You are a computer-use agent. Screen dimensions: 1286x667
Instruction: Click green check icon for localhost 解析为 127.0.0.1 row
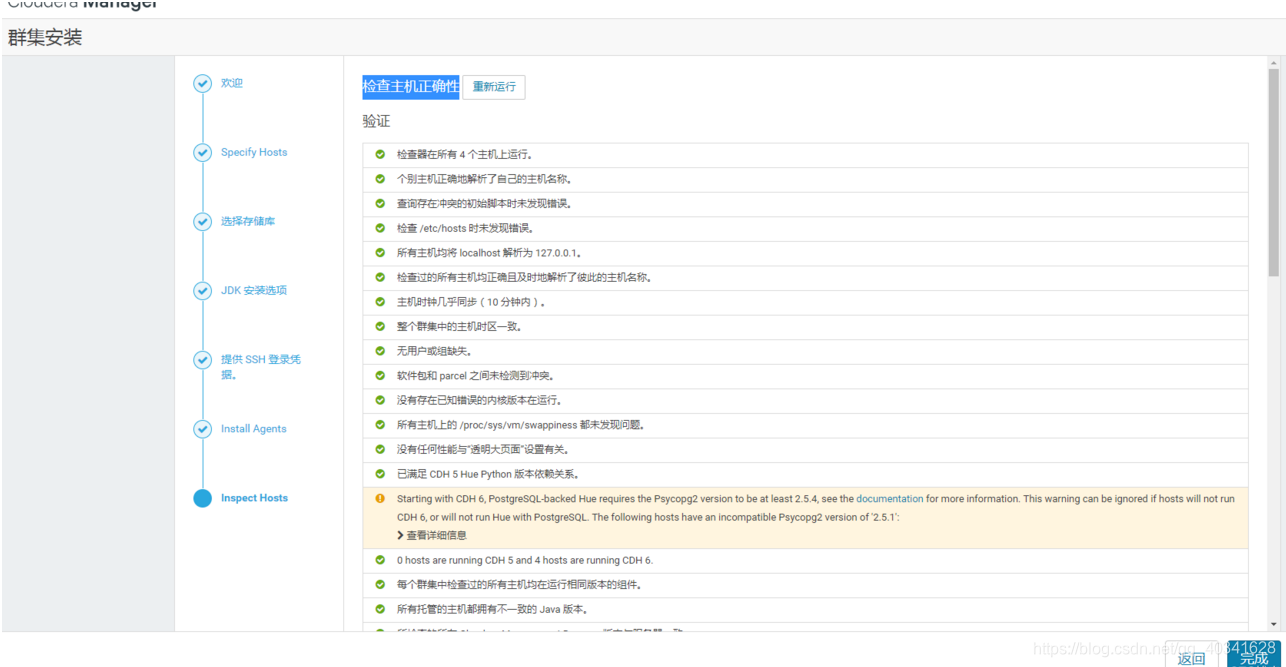[x=380, y=253]
